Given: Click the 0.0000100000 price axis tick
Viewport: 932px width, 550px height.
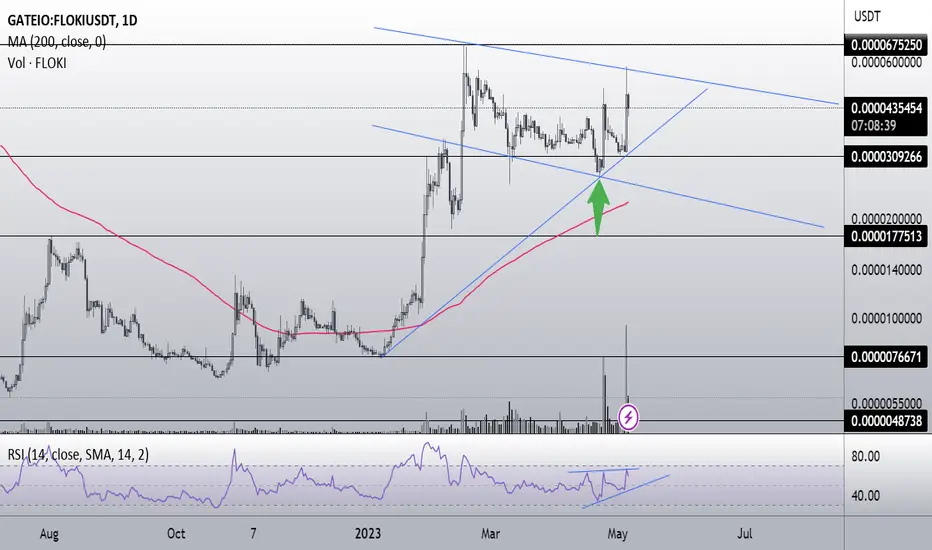Looking at the screenshot, I should (886, 319).
